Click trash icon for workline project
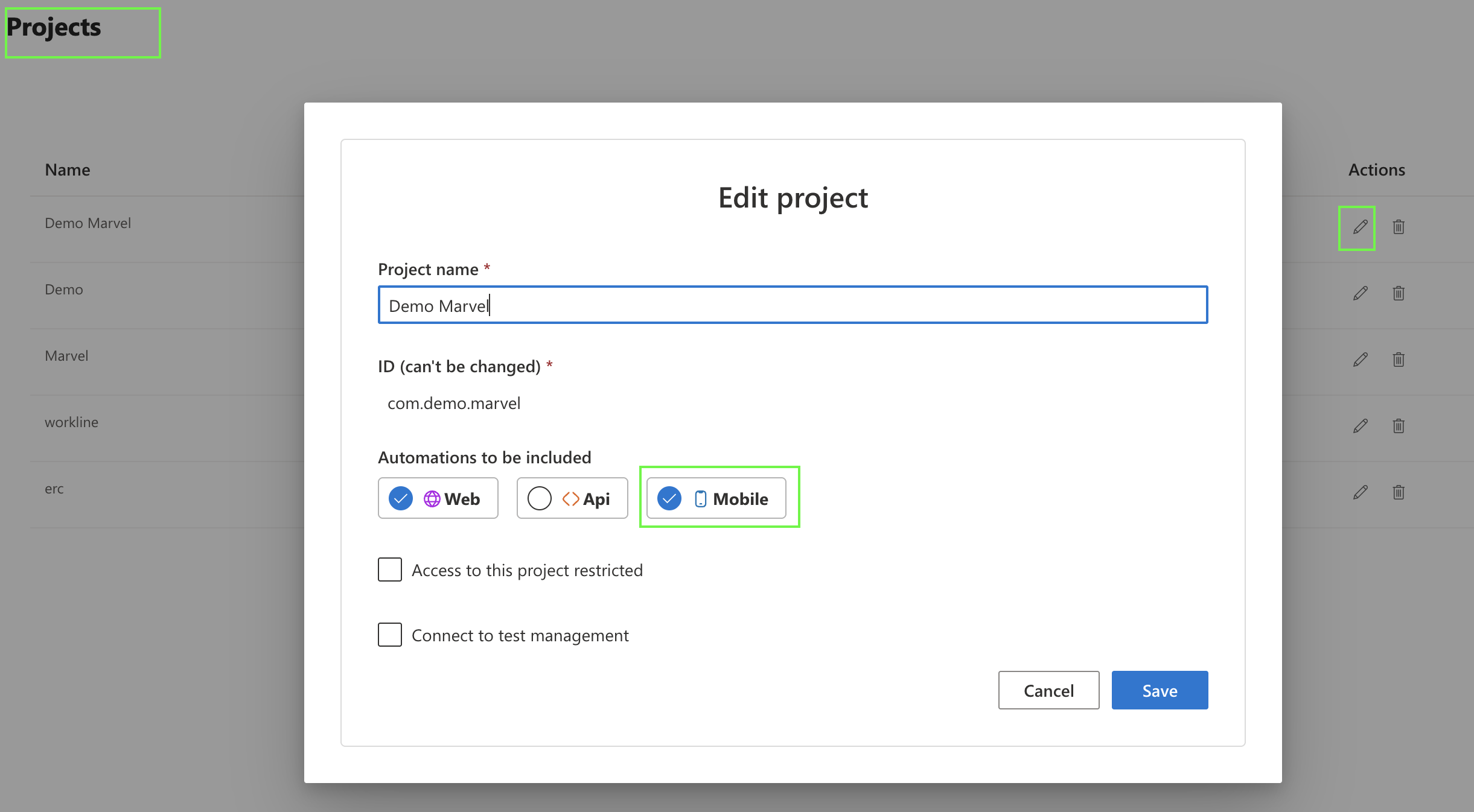The width and height of the screenshot is (1474, 812). click(x=1398, y=427)
